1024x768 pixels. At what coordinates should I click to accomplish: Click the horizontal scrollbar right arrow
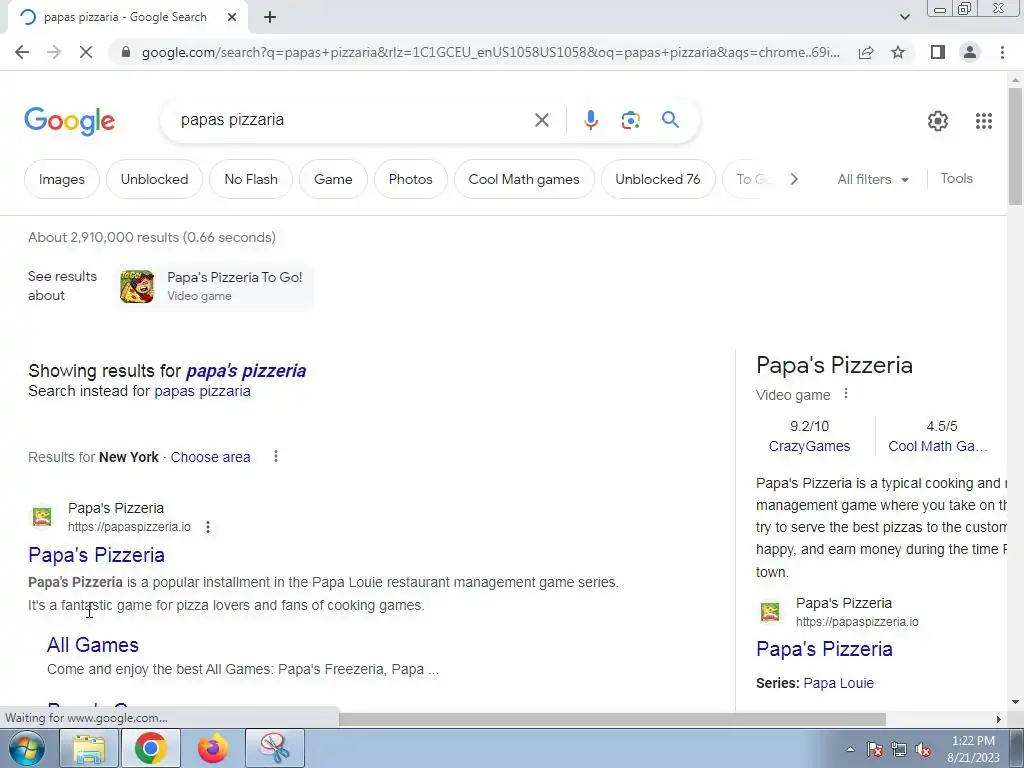click(998, 719)
